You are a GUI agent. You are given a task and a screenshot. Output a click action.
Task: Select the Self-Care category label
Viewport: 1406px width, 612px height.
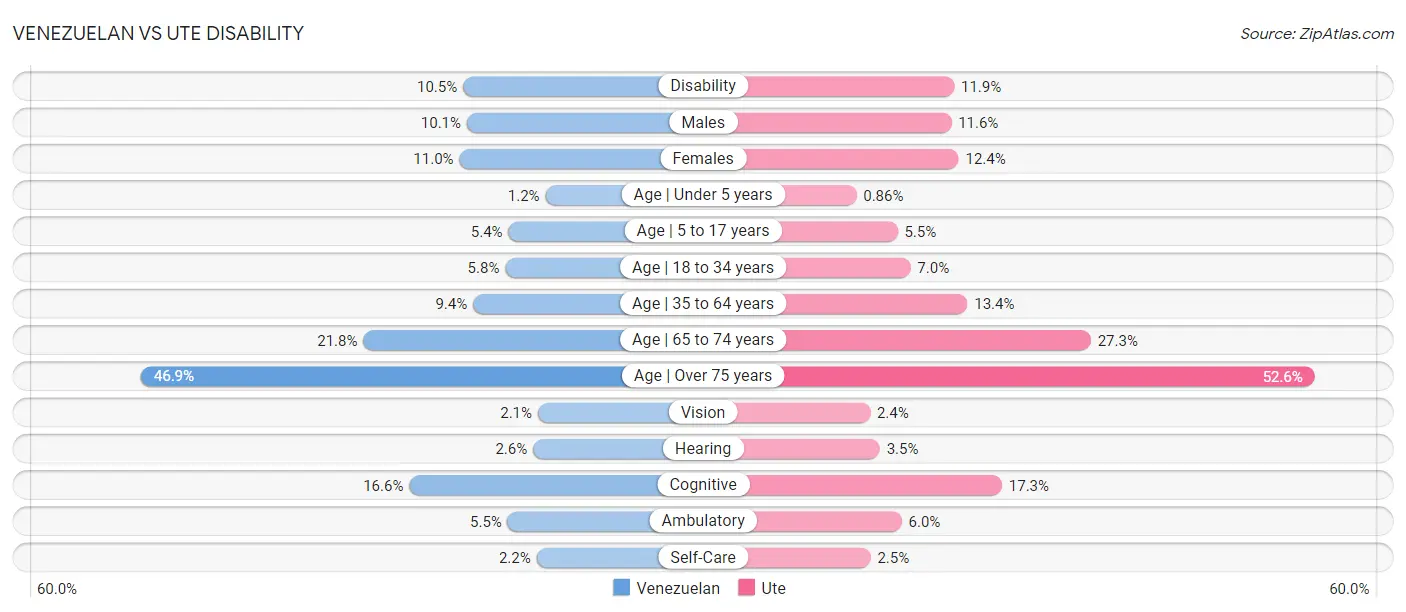(x=703, y=557)
